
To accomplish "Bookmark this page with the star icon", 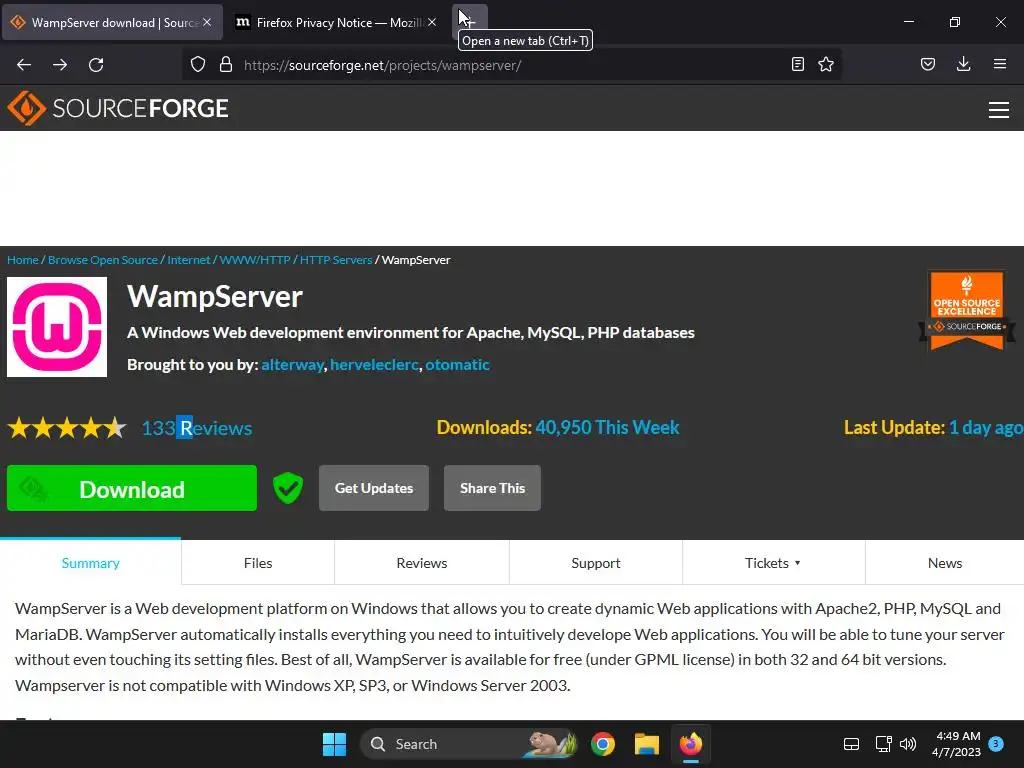I will [826, 65].
